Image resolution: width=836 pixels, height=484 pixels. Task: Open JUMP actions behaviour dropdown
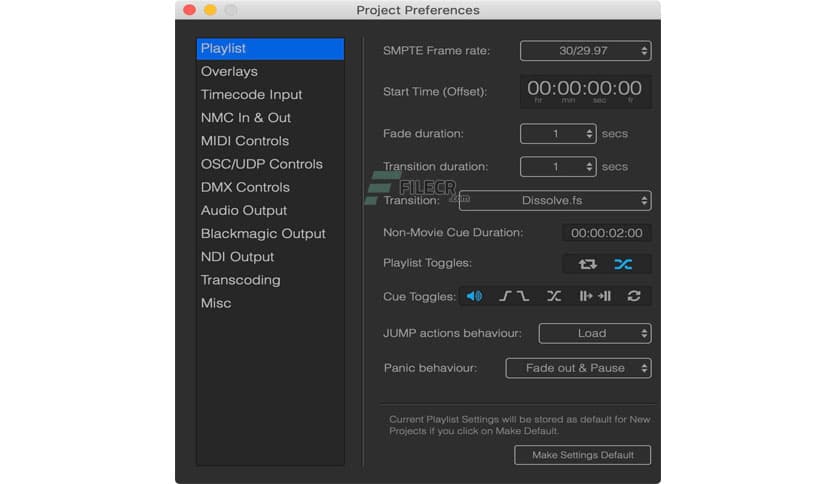coord(595,333)
